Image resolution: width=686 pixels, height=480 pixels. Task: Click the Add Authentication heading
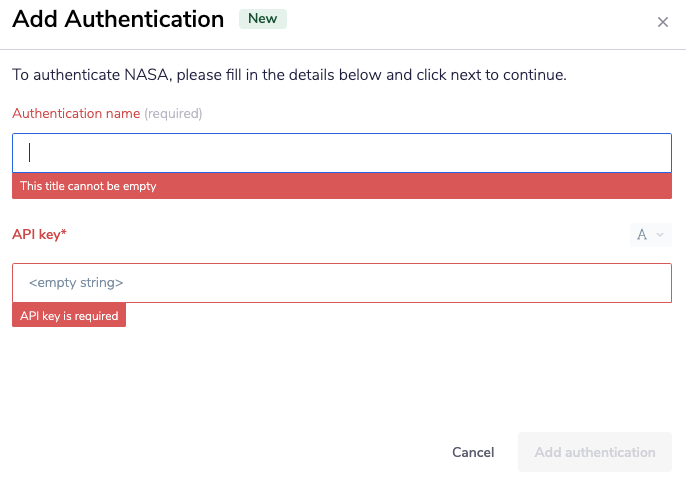pos(118,19)
